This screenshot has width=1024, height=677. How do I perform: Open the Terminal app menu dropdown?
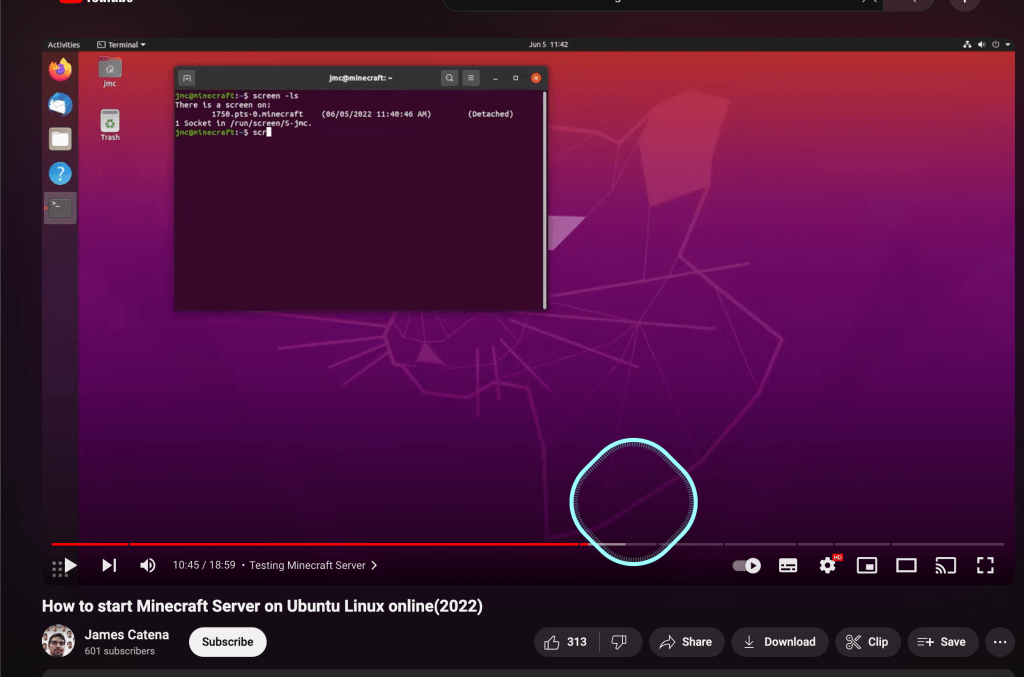(x=121, y=44)
